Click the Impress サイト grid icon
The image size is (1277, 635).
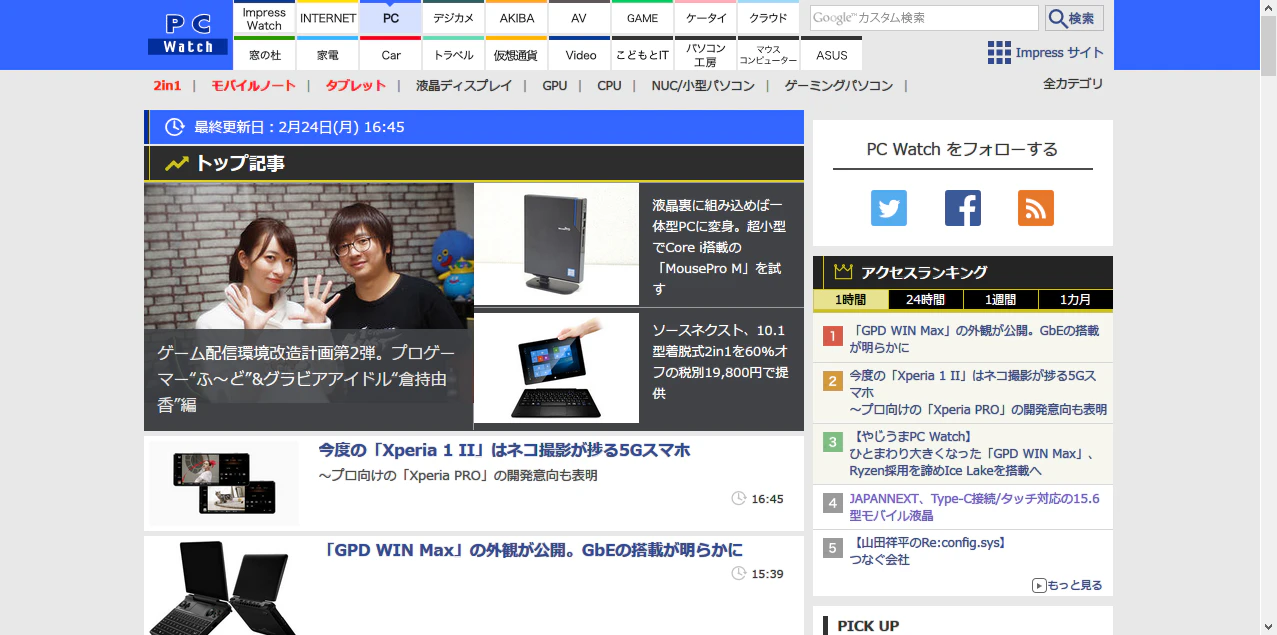click(x=999, y=53)
